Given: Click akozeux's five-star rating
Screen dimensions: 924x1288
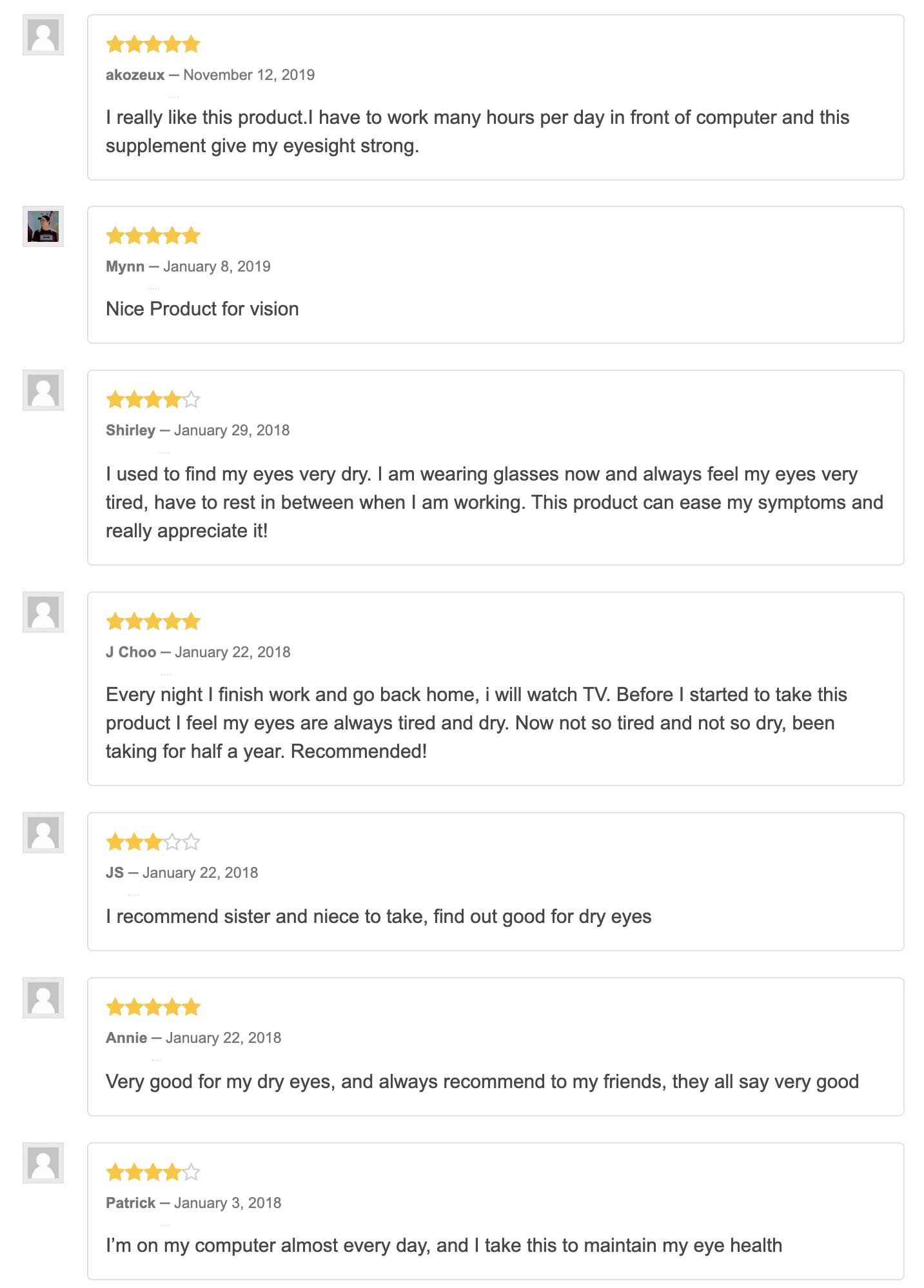Looking at the screenshot, I should (153, 45).
